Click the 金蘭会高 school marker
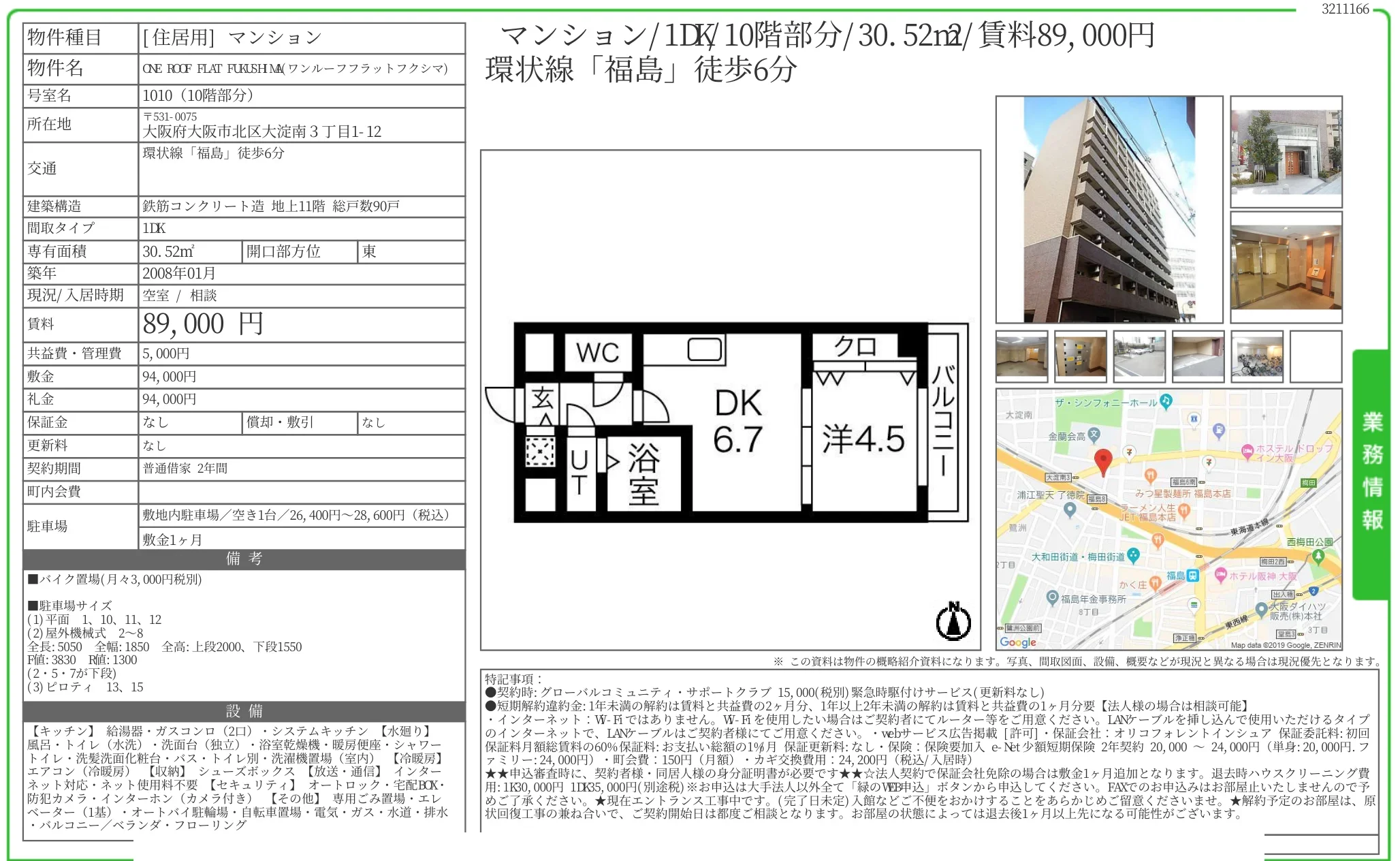 [x=1094, y=435]
